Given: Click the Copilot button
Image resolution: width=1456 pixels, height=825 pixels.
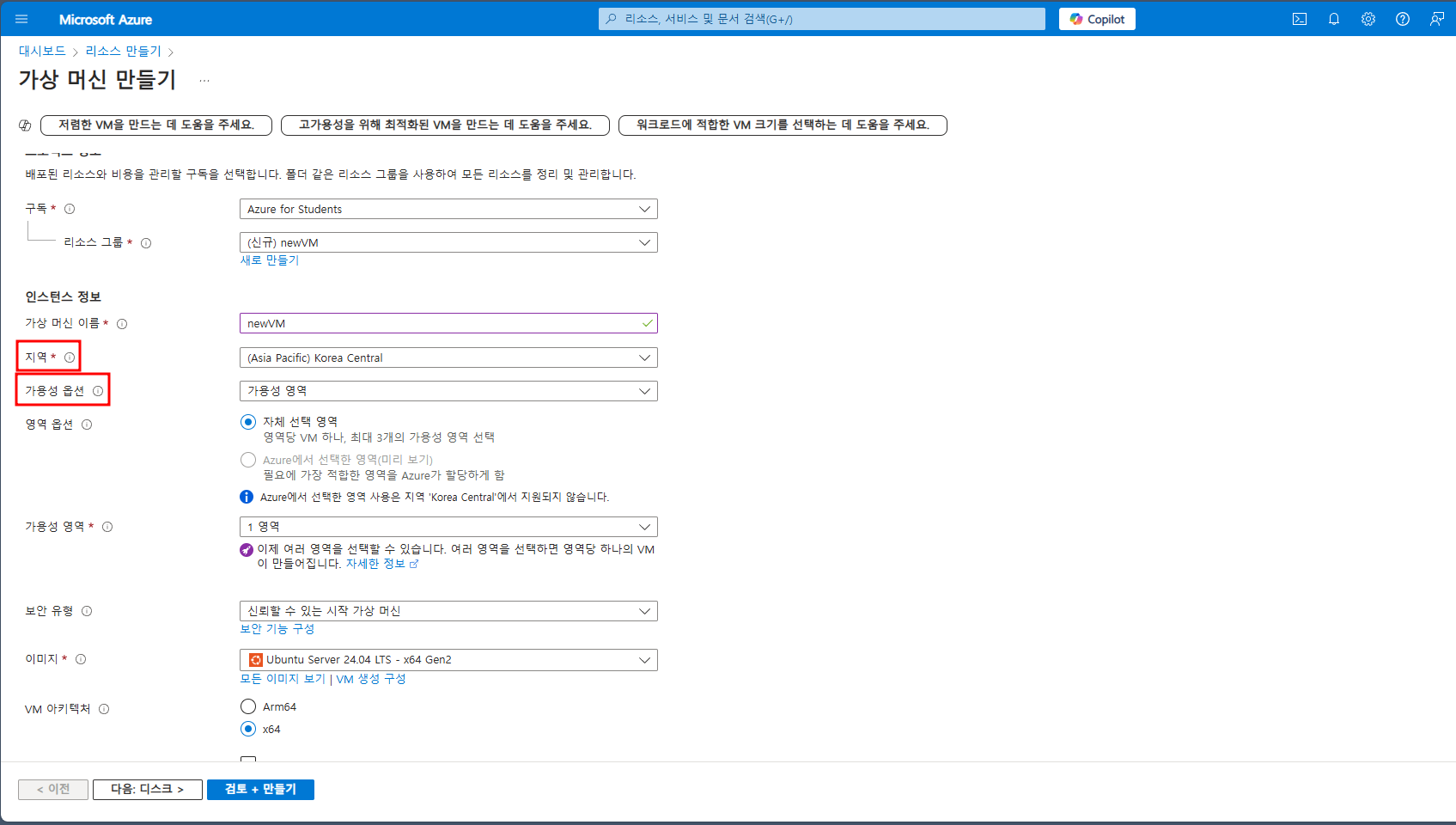Looking at the screenshot, I should click(1097, 19).
